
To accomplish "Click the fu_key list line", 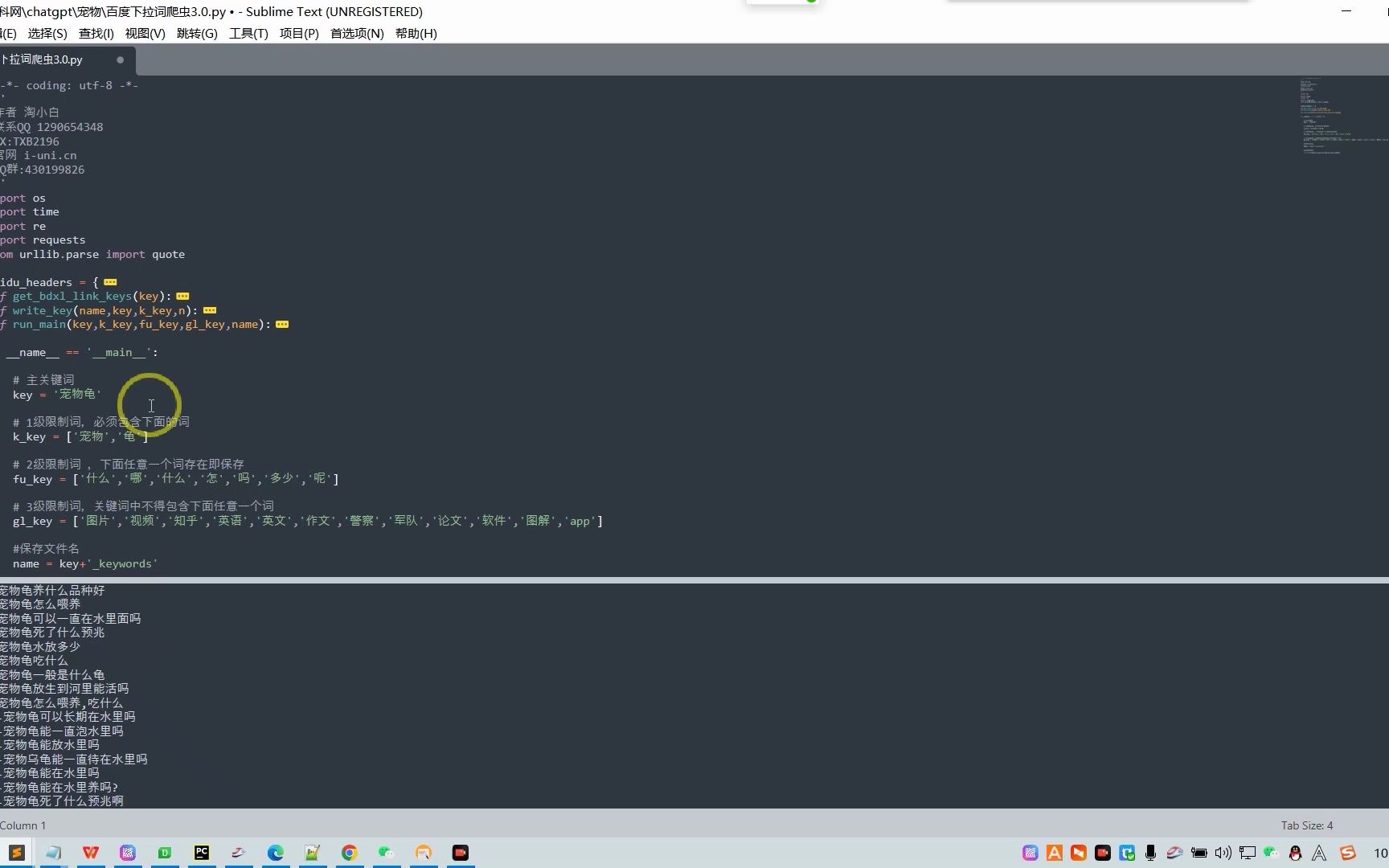I will pos(176,479).
